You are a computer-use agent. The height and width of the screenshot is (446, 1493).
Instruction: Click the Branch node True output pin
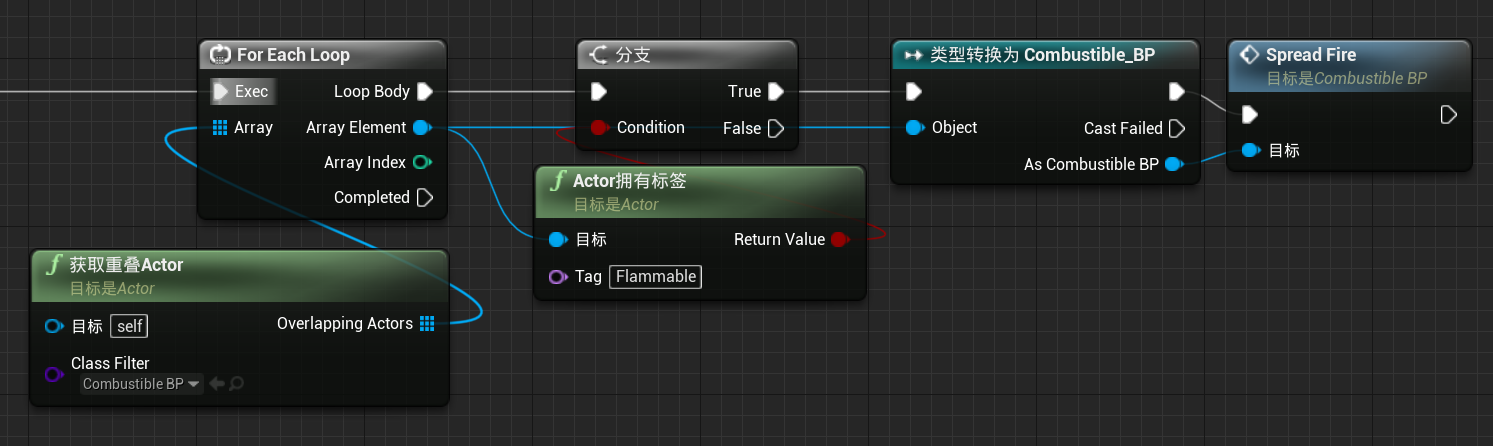[775, 92]
